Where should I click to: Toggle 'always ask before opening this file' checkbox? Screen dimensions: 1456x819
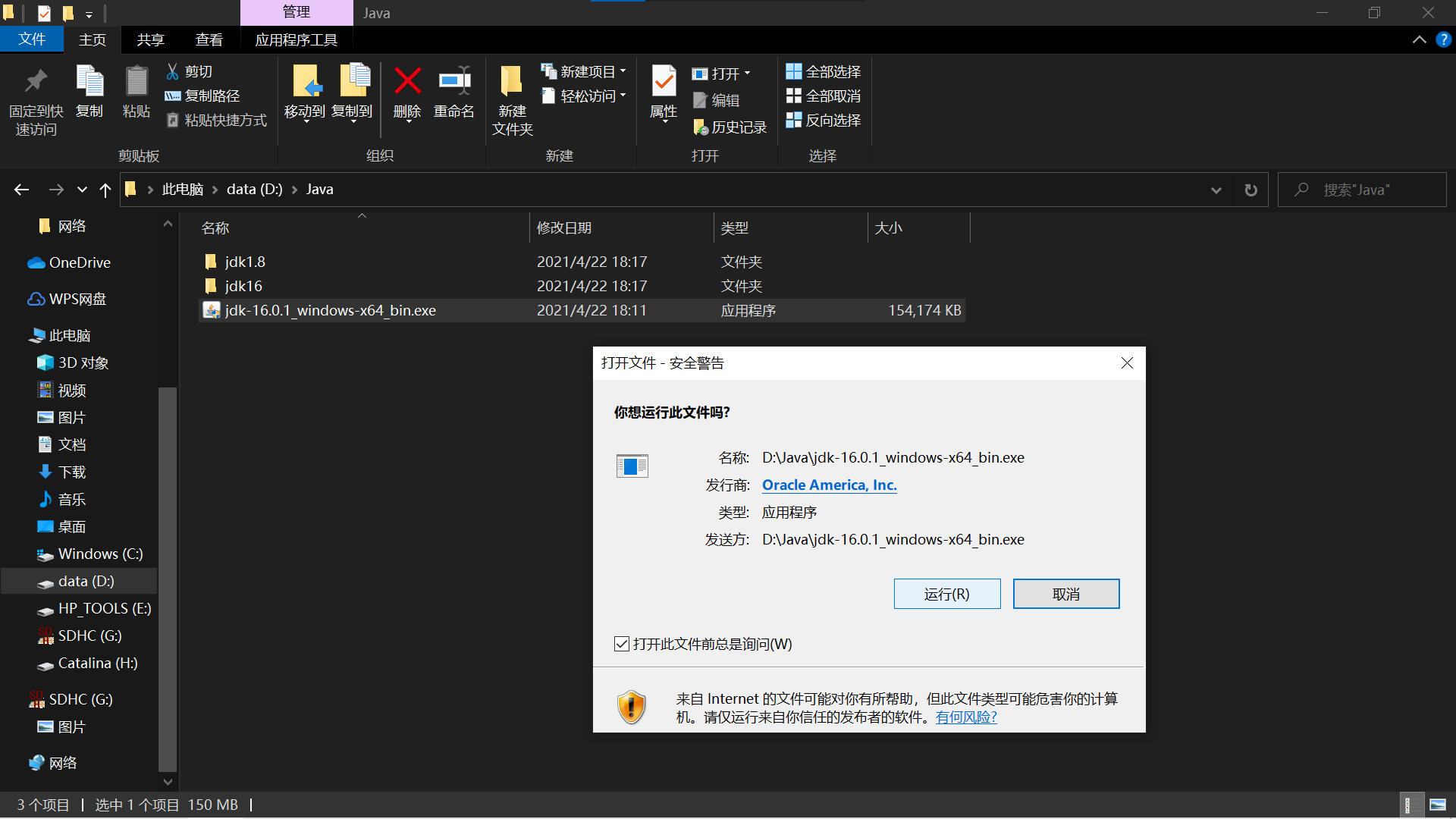[x=622, y=644]
